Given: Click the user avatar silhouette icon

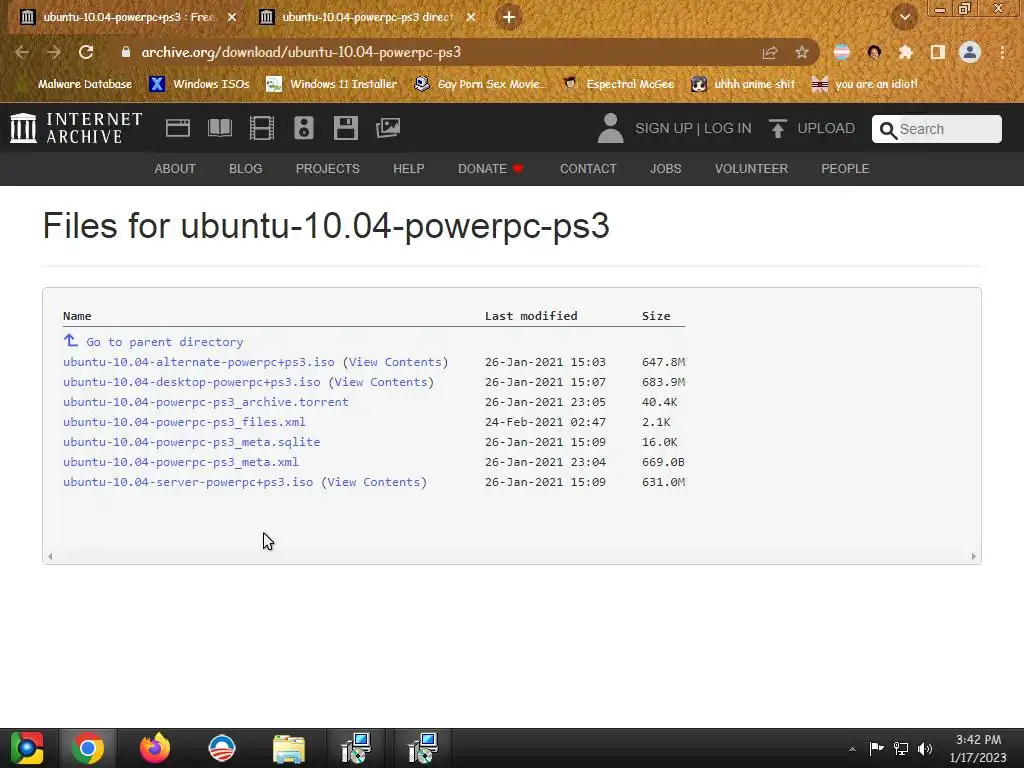Looking at the screenshot, I should pyautogui.click(x=611, y=128).
